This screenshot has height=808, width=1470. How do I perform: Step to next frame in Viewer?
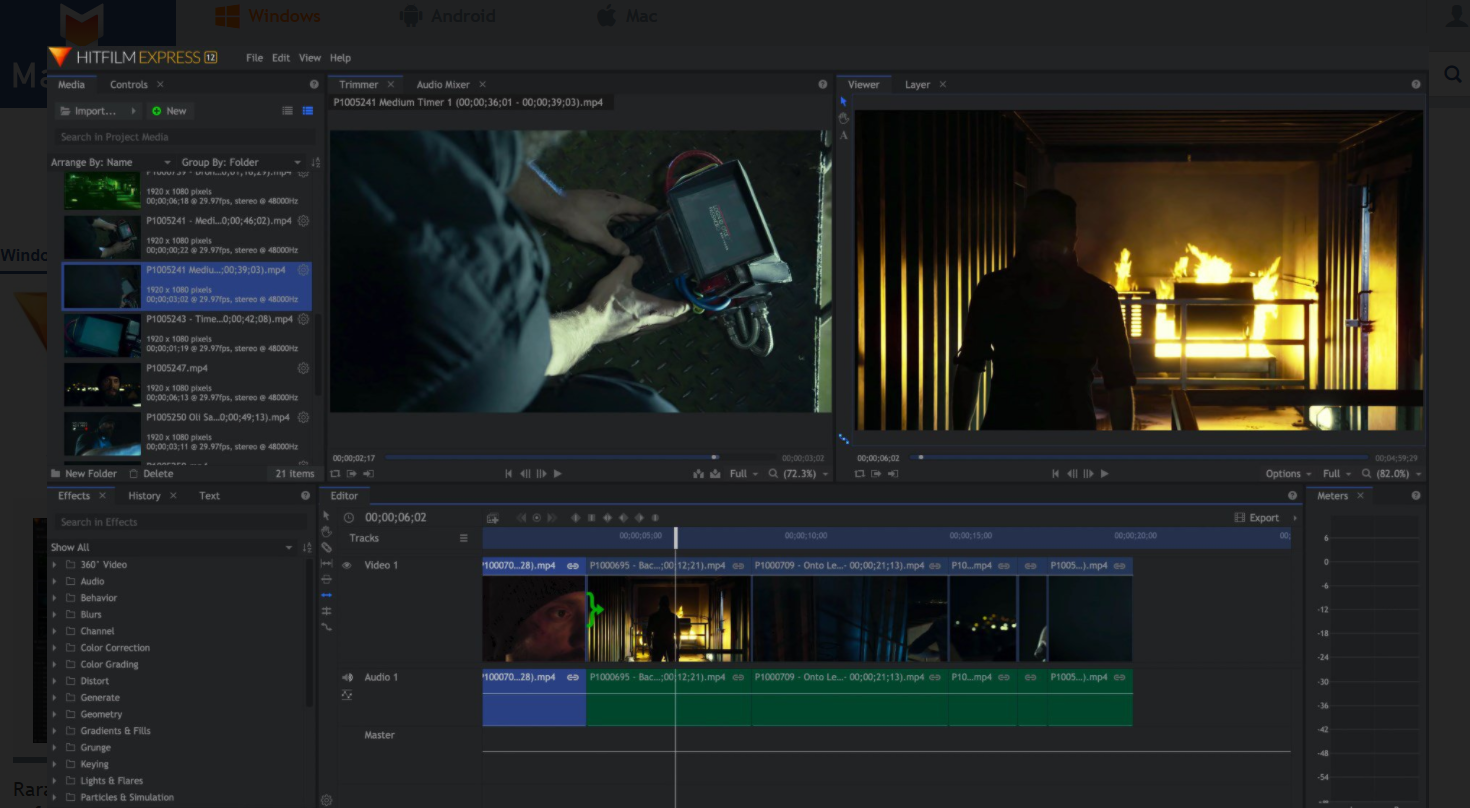click(1088, 474)
